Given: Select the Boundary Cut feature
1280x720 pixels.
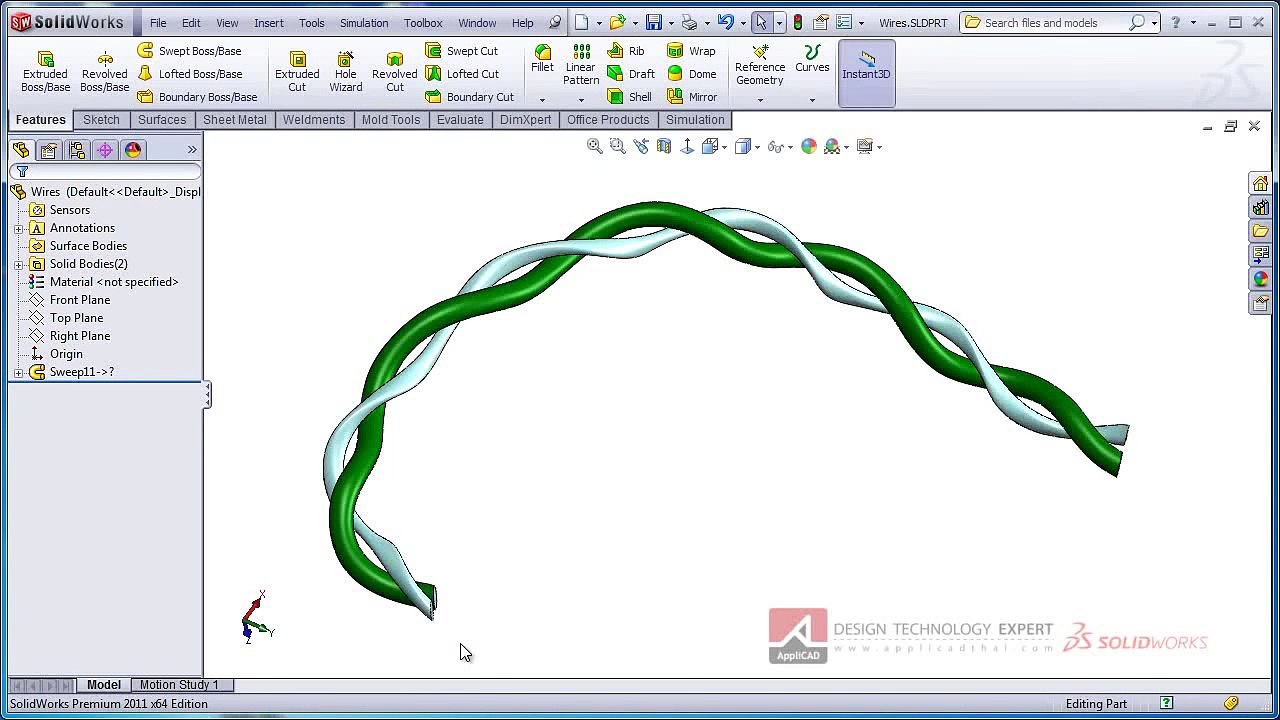Looking at the screenshot, I should click(469, 97).
